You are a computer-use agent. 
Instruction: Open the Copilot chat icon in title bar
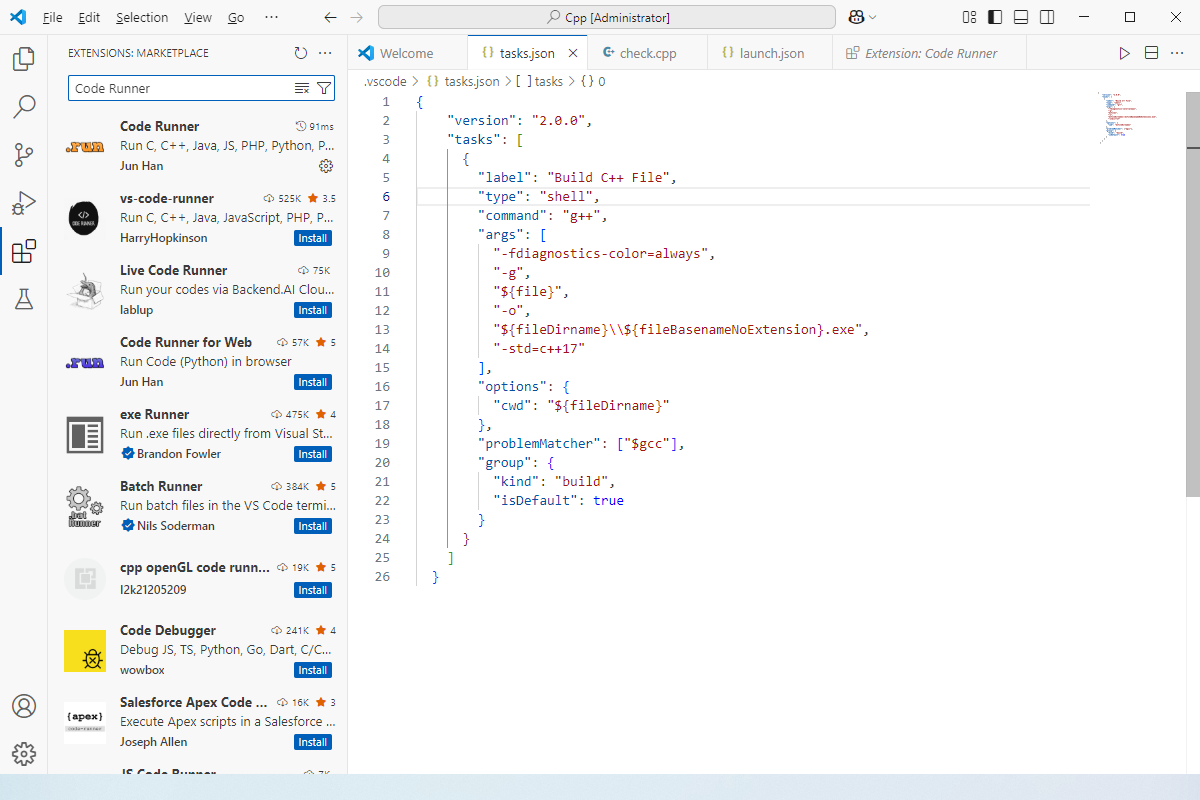pyautogui.click(x=857, y=17)
